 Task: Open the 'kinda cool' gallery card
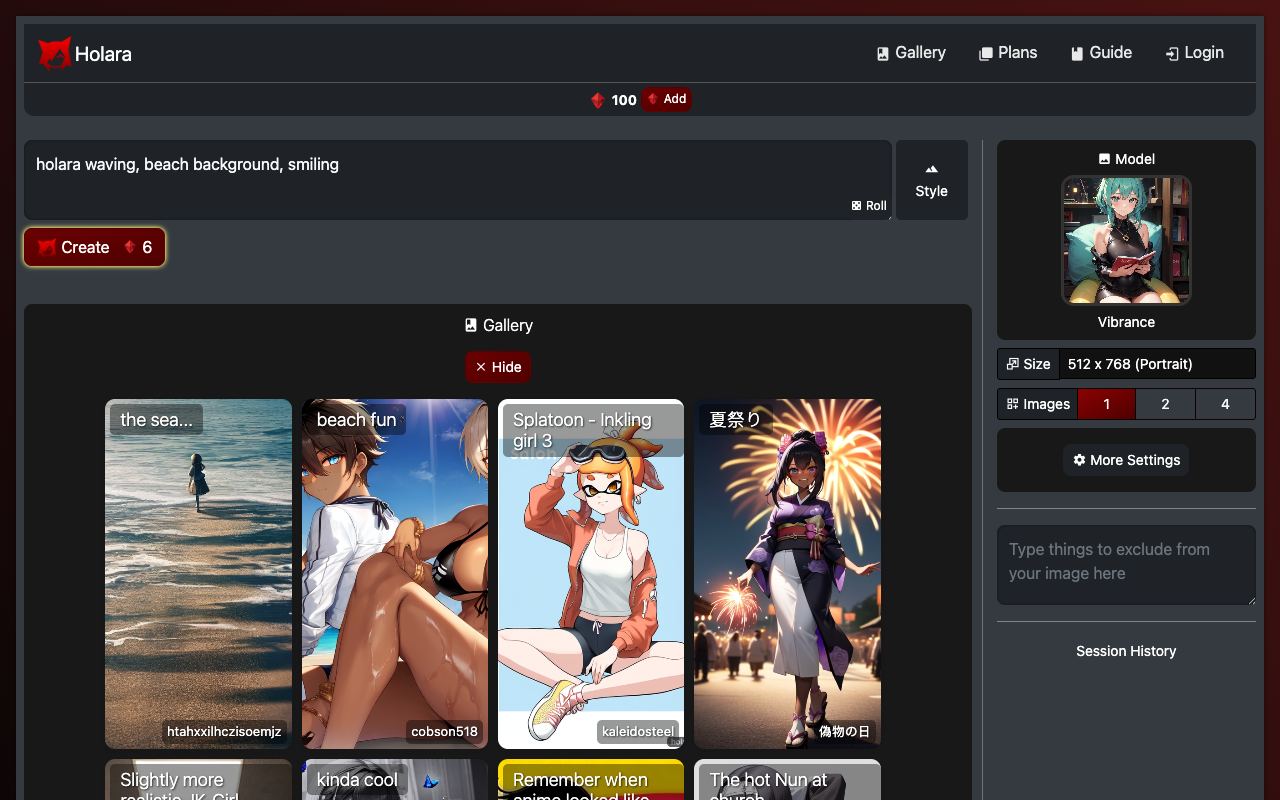click(395, 780)
